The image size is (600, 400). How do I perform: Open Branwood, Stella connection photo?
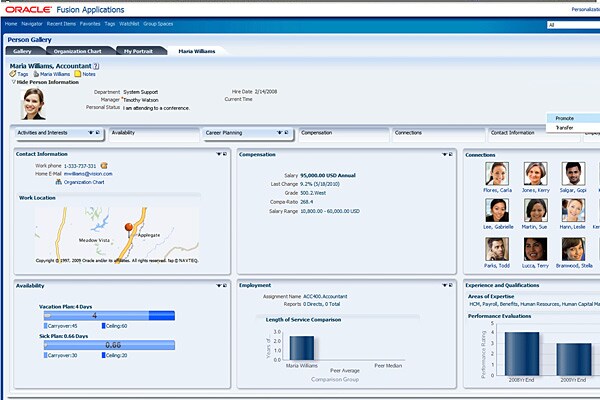(573, 249)
